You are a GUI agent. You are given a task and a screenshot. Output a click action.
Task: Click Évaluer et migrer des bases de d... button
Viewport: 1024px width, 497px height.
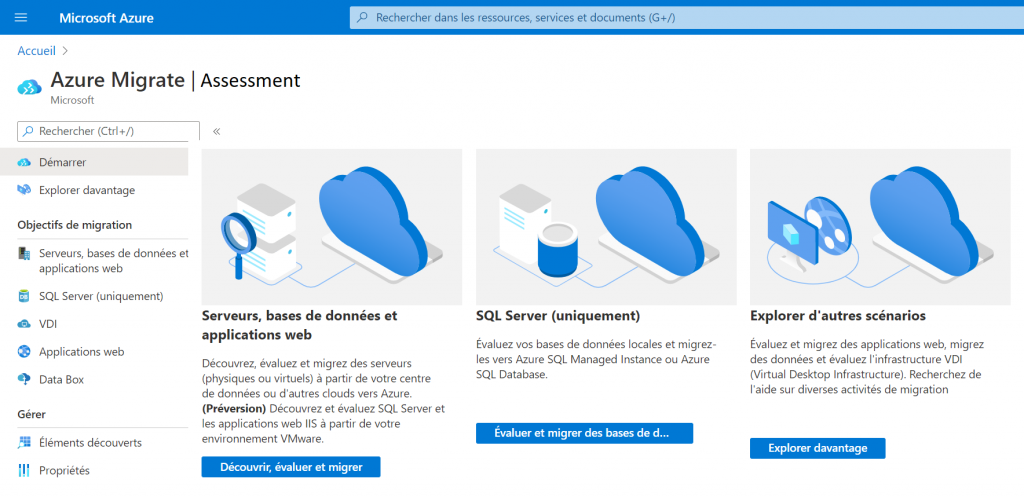point(584,433)
